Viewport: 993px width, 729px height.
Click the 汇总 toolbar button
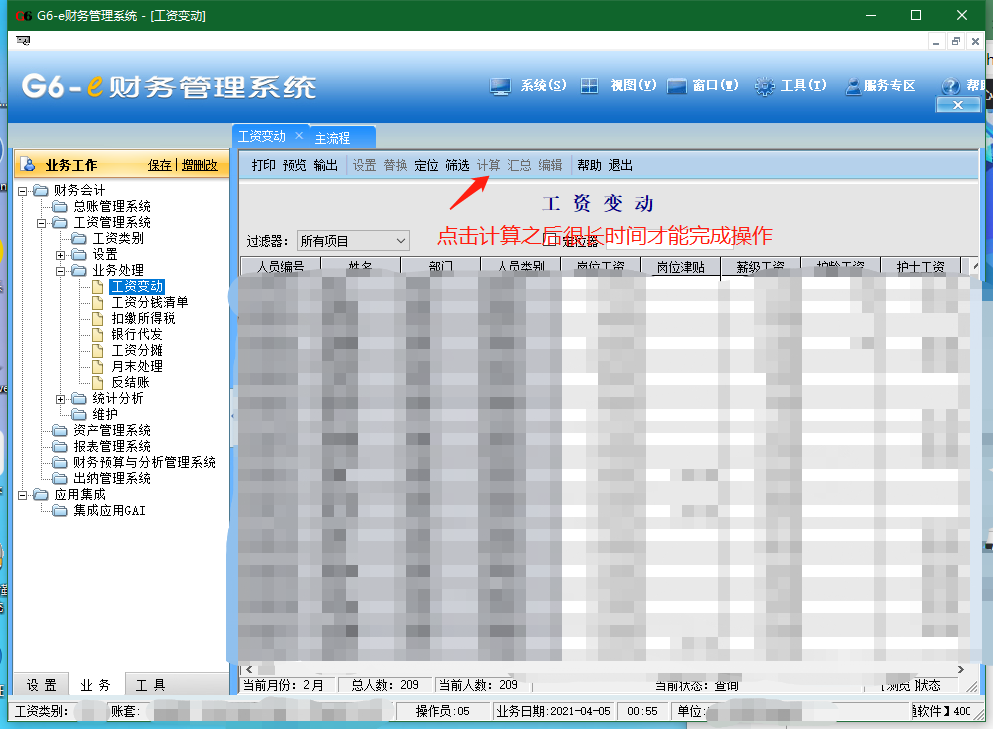pos(519,165)
